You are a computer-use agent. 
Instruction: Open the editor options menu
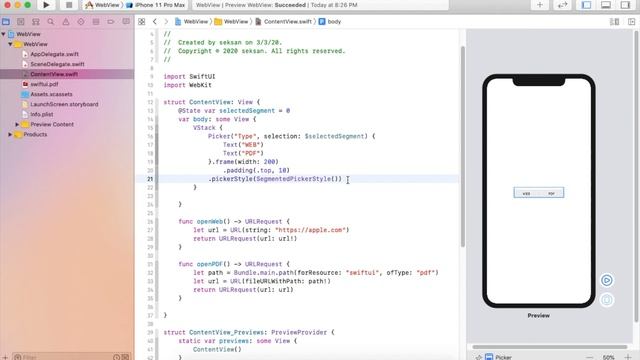click(x=614, y=22)
